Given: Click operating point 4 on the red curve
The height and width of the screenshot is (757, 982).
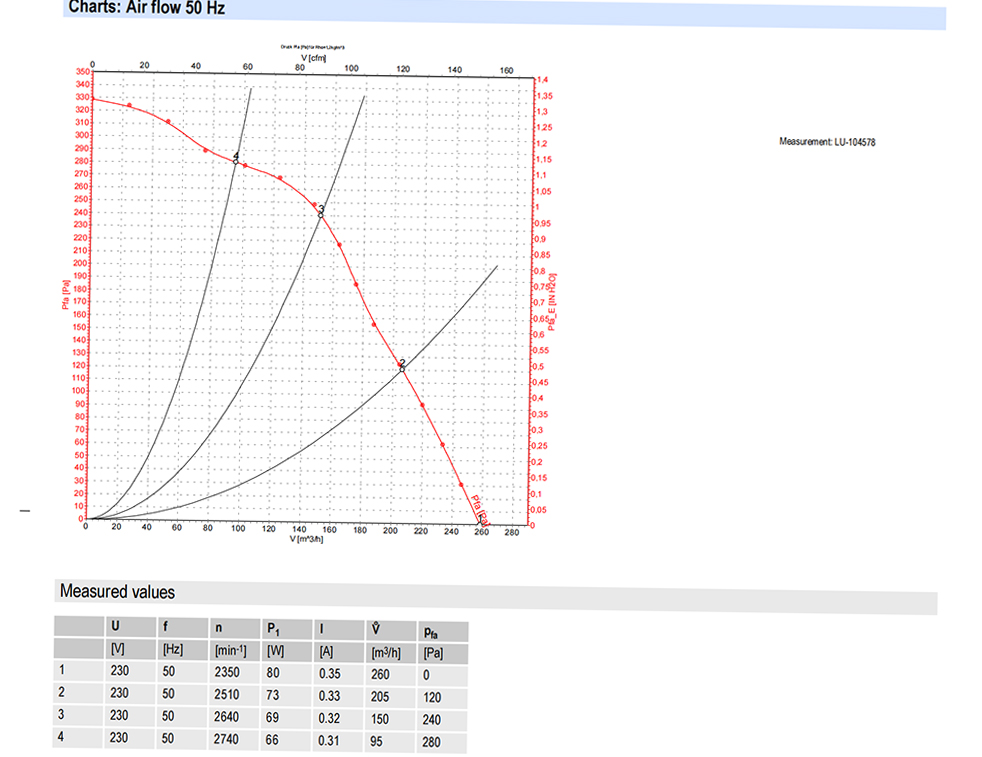Looking at the screenshot, I should (236, 162).
